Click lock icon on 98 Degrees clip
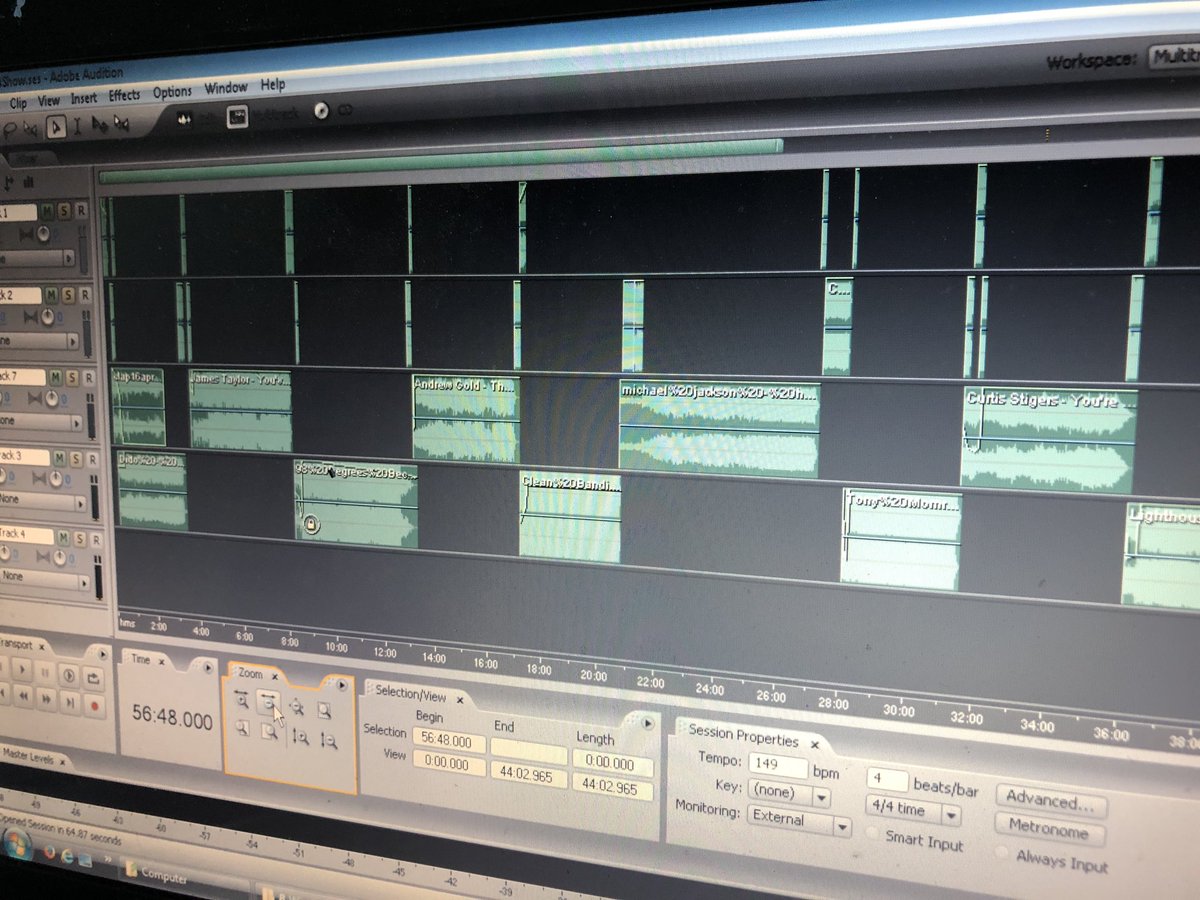The width and height of the screenshot is (1200, 900). point(311,523)
